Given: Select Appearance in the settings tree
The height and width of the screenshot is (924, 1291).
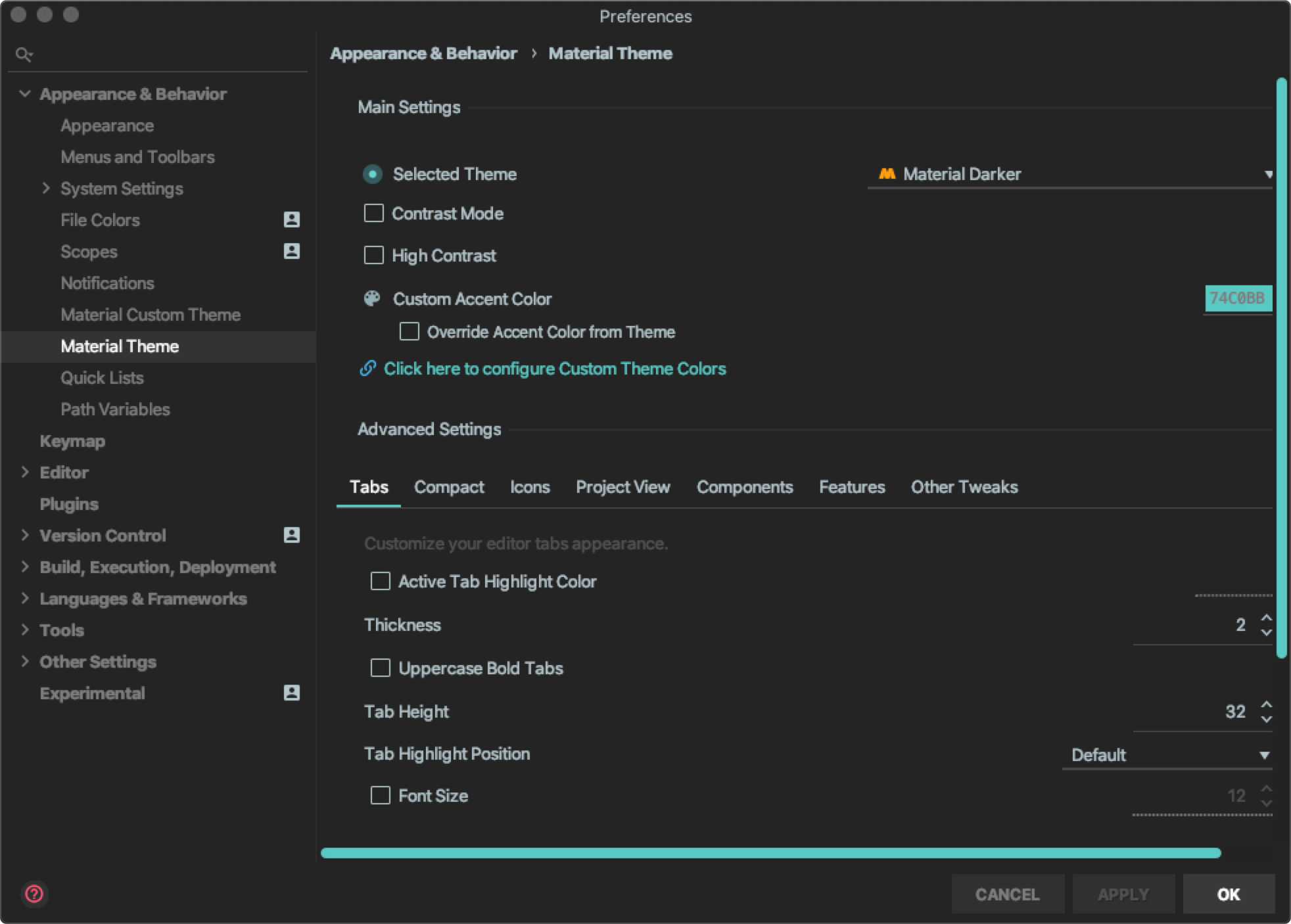Looking at the screenshot, I should tap(107, 126).
